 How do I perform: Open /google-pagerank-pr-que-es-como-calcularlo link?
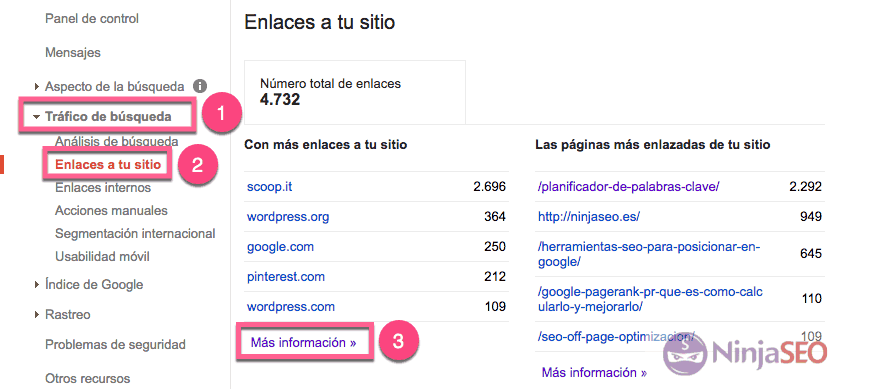(x=650, y=299)
